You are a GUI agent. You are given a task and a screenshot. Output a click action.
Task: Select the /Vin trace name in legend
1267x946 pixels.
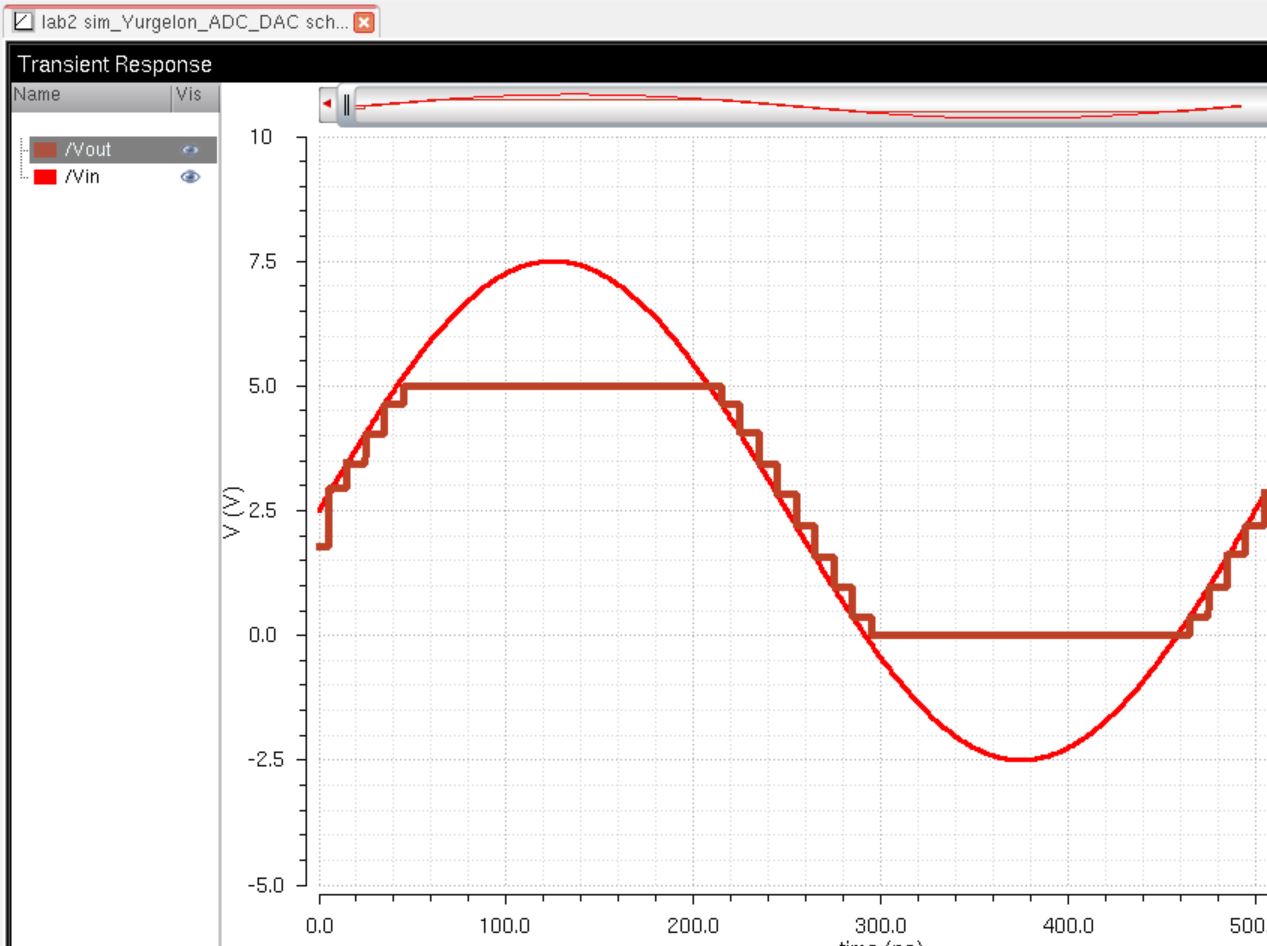(x=82, y=177)
